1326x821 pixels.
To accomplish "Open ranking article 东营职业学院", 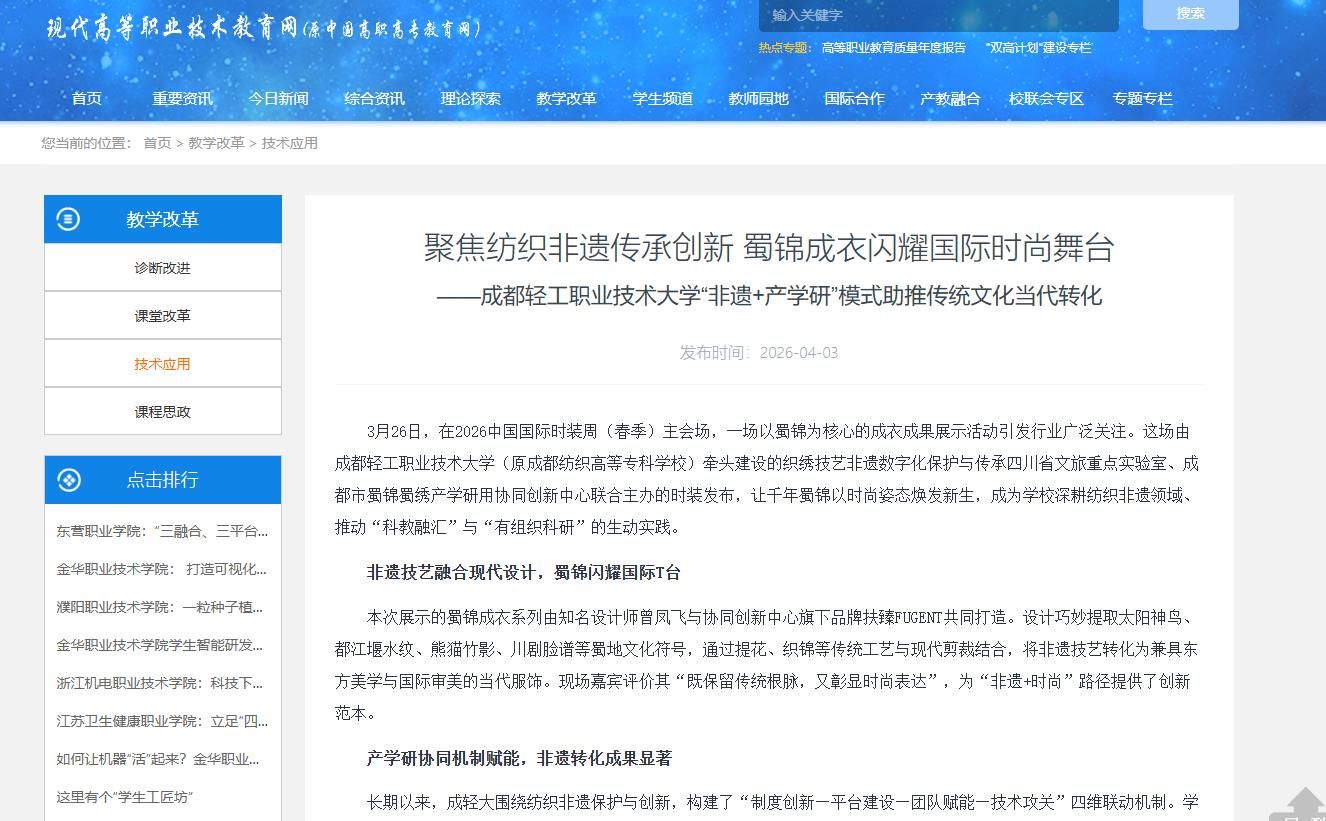I will tap(162, 531).
